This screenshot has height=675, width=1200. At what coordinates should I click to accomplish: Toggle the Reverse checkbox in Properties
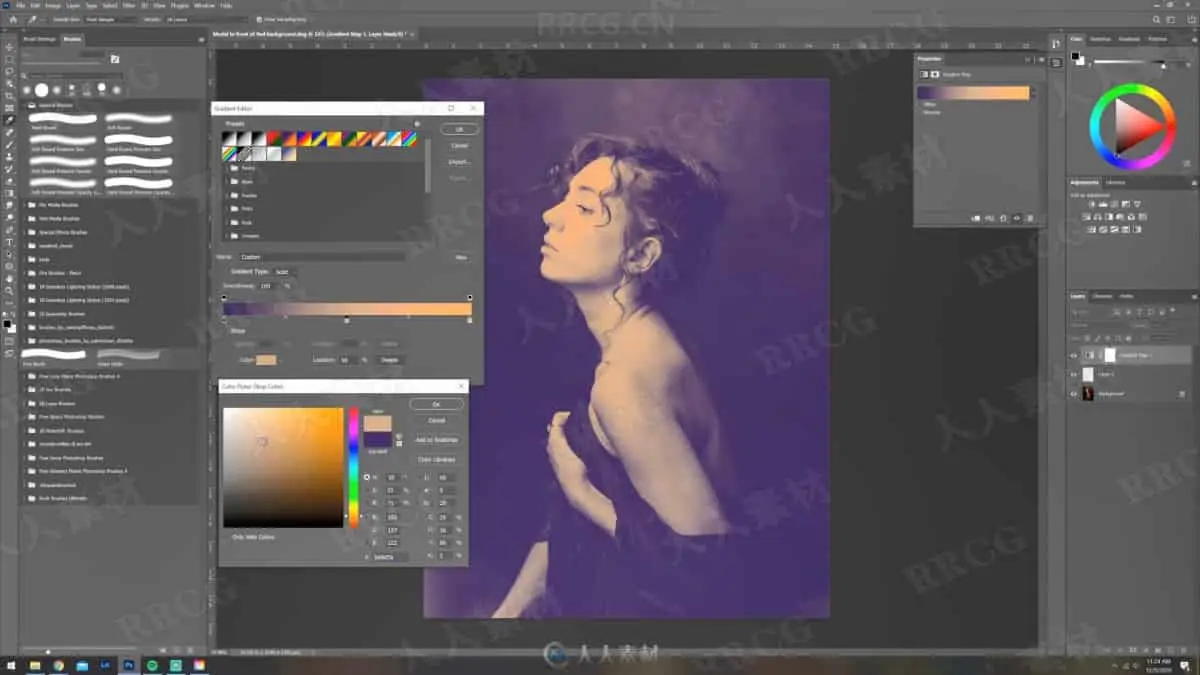[922, 112]
